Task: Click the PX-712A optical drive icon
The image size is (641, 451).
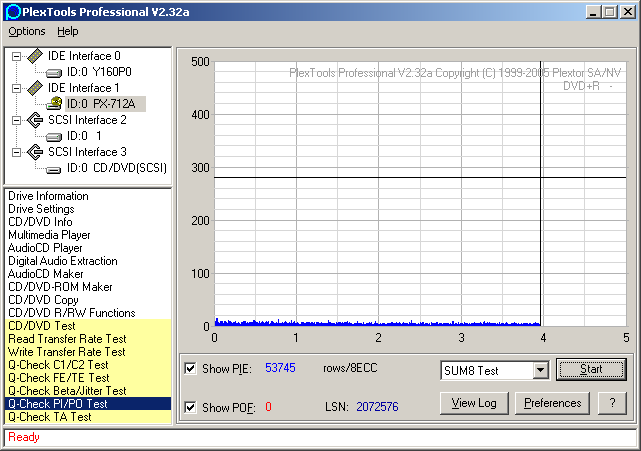Action: click(54, 104)
